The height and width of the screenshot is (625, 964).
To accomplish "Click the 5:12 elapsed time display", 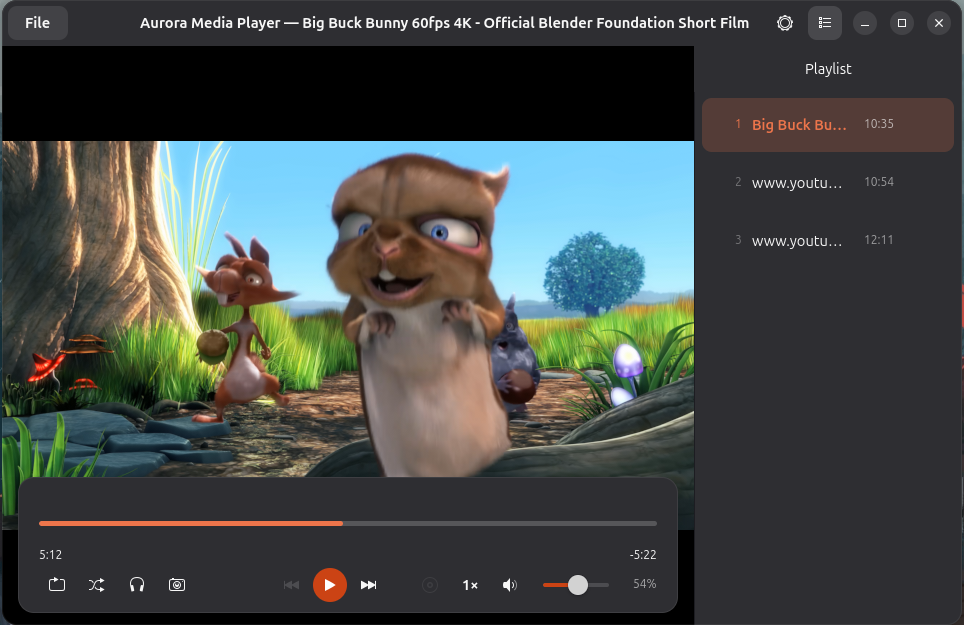I will (x=49, y=555).
